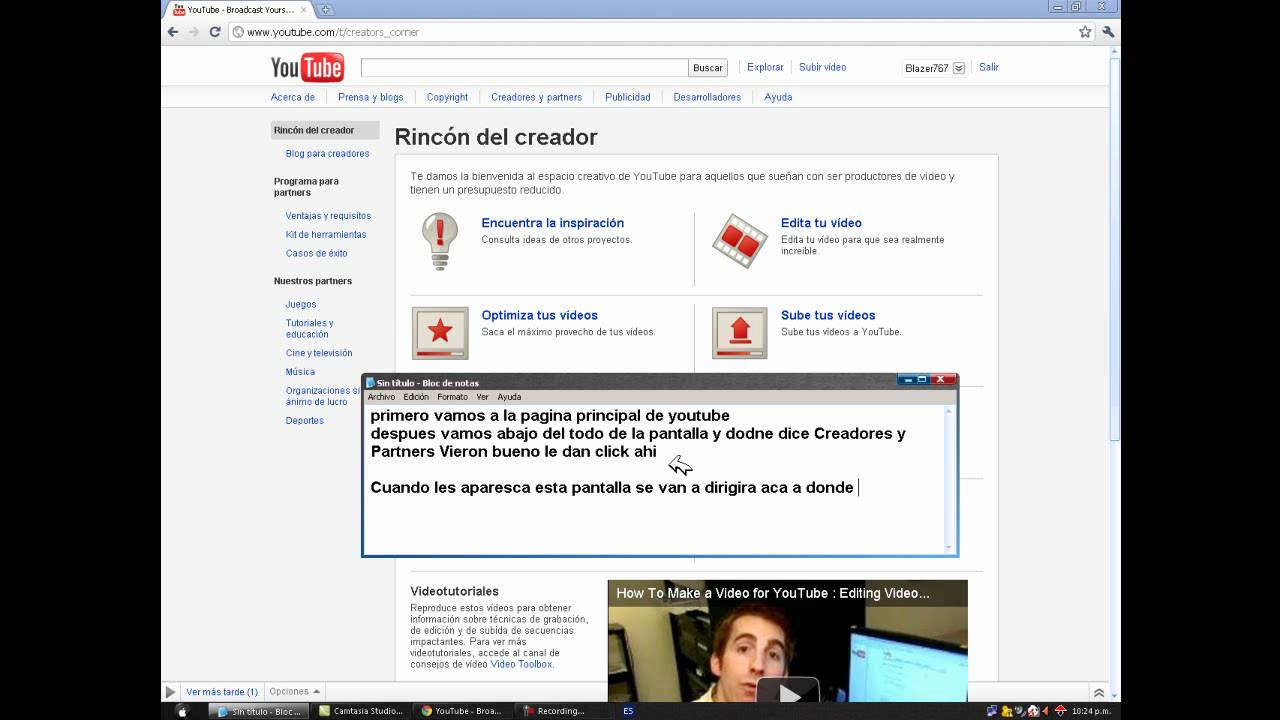Viewport: 1280px width, 720px height.
Task: Open Blog para creadores link
Action: [x=327, y=154]
